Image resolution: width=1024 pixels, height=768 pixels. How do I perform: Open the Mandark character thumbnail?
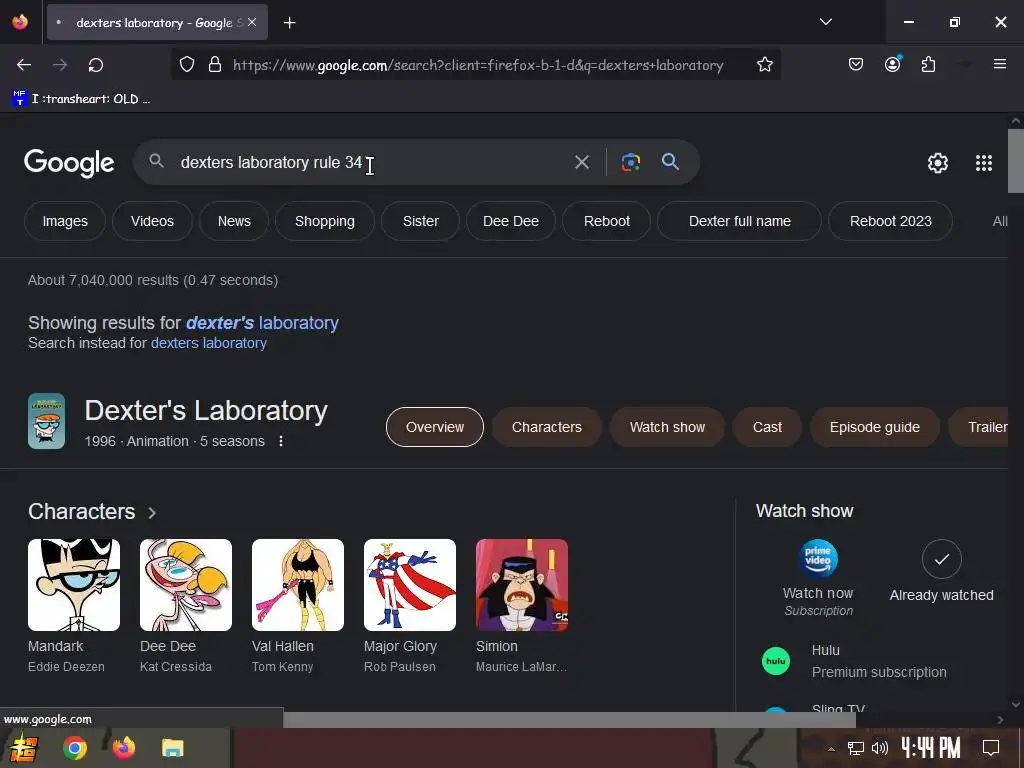point(74,584)
